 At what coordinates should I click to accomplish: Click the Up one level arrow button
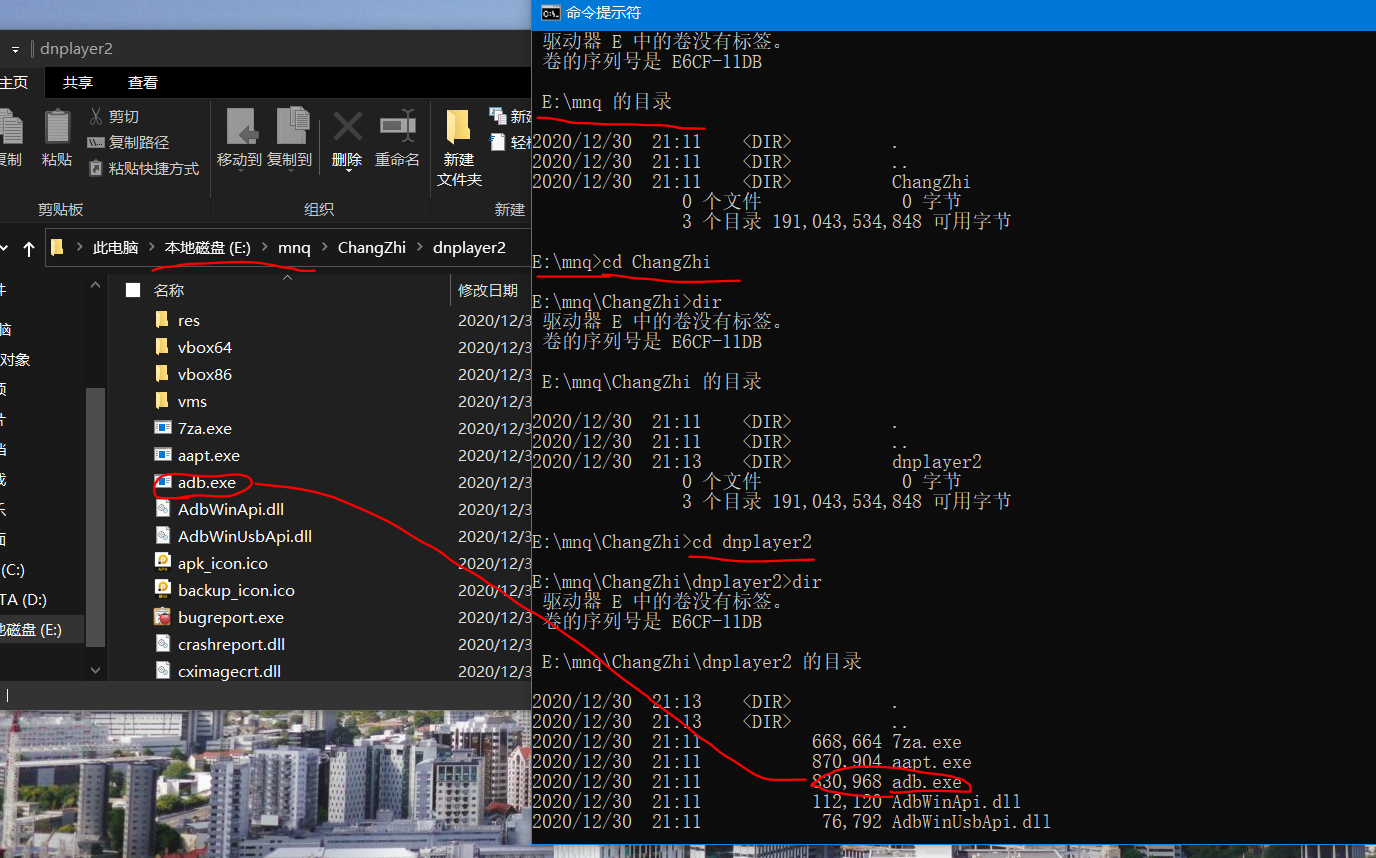(28, 248)
